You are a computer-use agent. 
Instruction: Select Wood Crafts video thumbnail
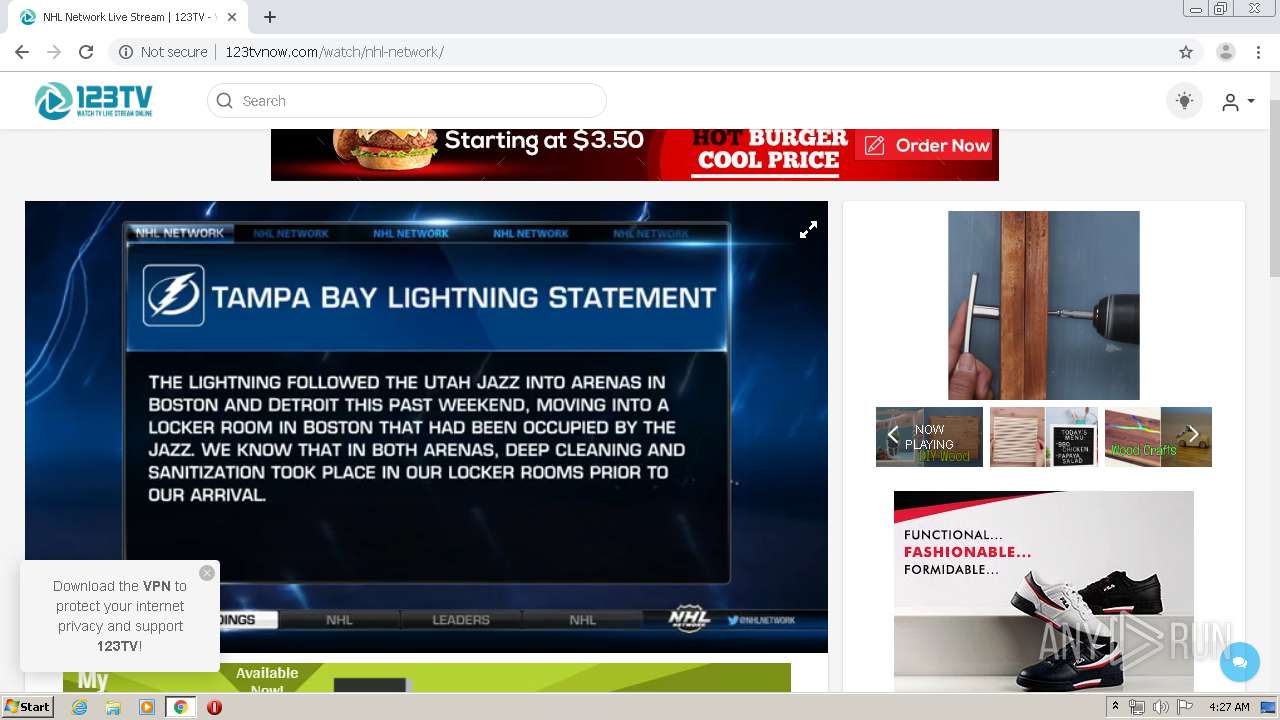point(1158,437)
